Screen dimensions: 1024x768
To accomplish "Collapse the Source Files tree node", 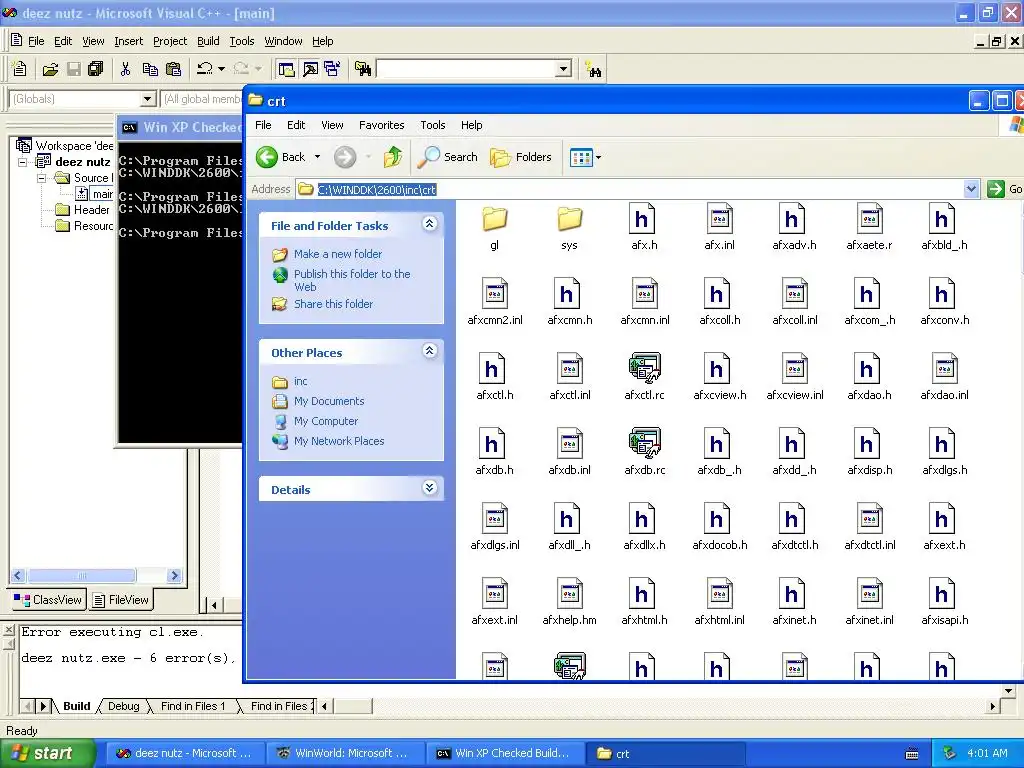I will (42, 178).
